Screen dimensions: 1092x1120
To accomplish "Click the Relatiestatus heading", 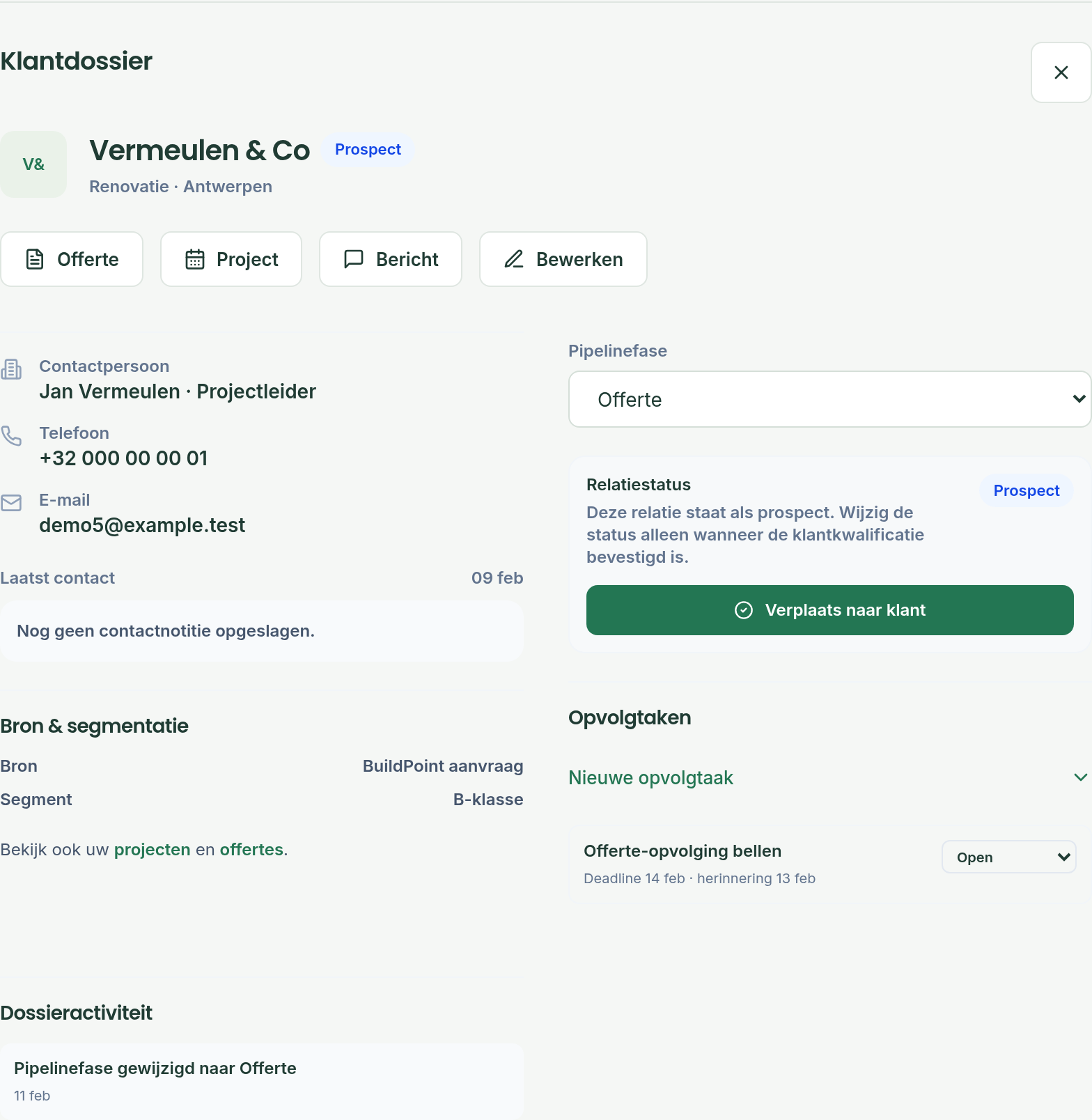I will tap(639, 485).
